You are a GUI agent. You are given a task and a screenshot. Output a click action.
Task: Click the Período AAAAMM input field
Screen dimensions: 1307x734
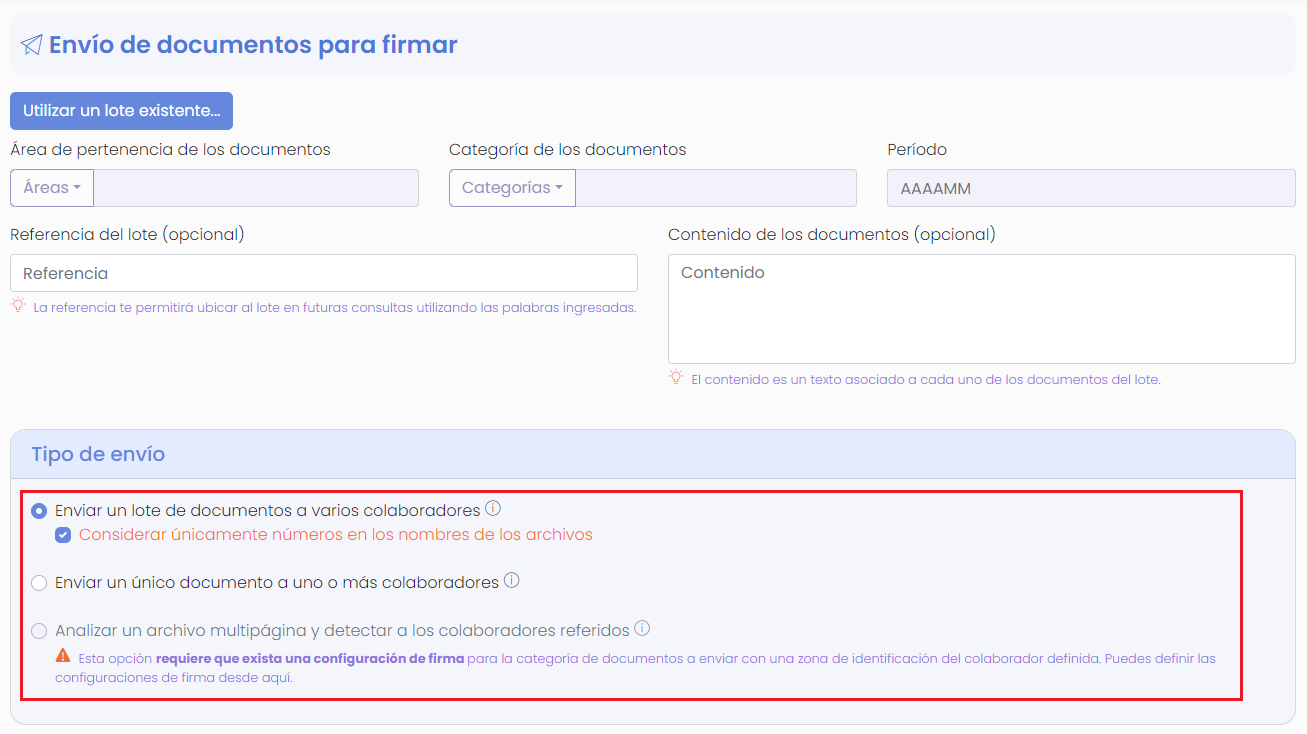pyautogui.click(x=1090, y=187)
